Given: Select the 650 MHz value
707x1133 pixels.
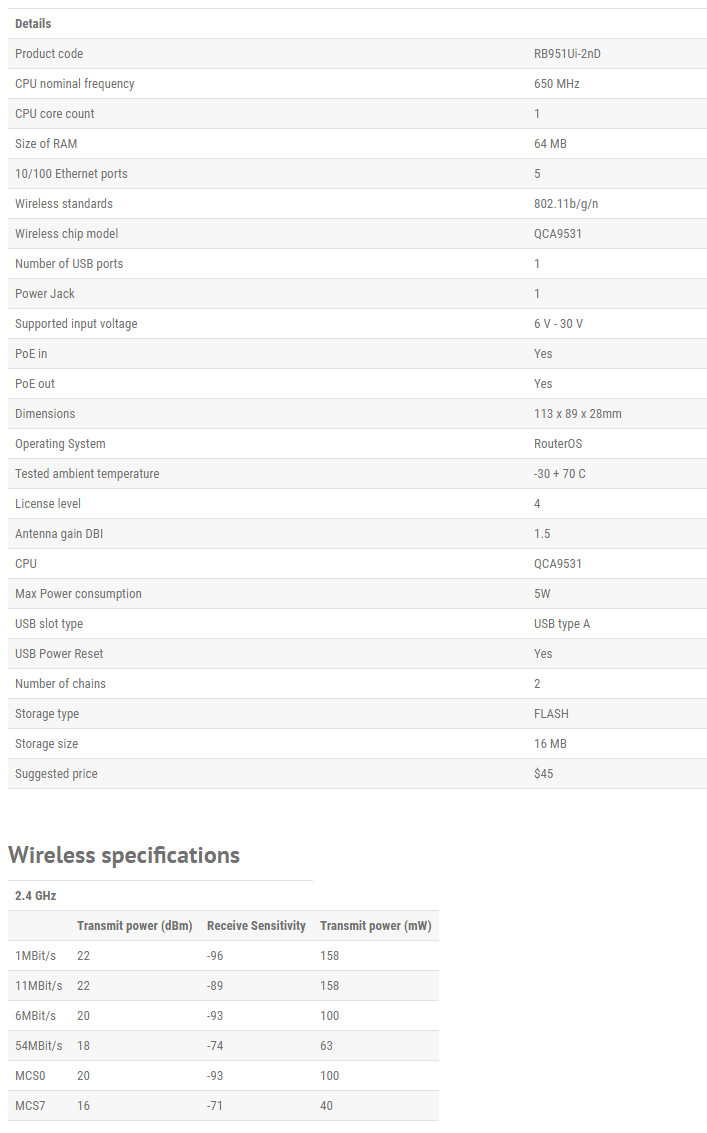Looking at the screenshot, I should (557, 84).
